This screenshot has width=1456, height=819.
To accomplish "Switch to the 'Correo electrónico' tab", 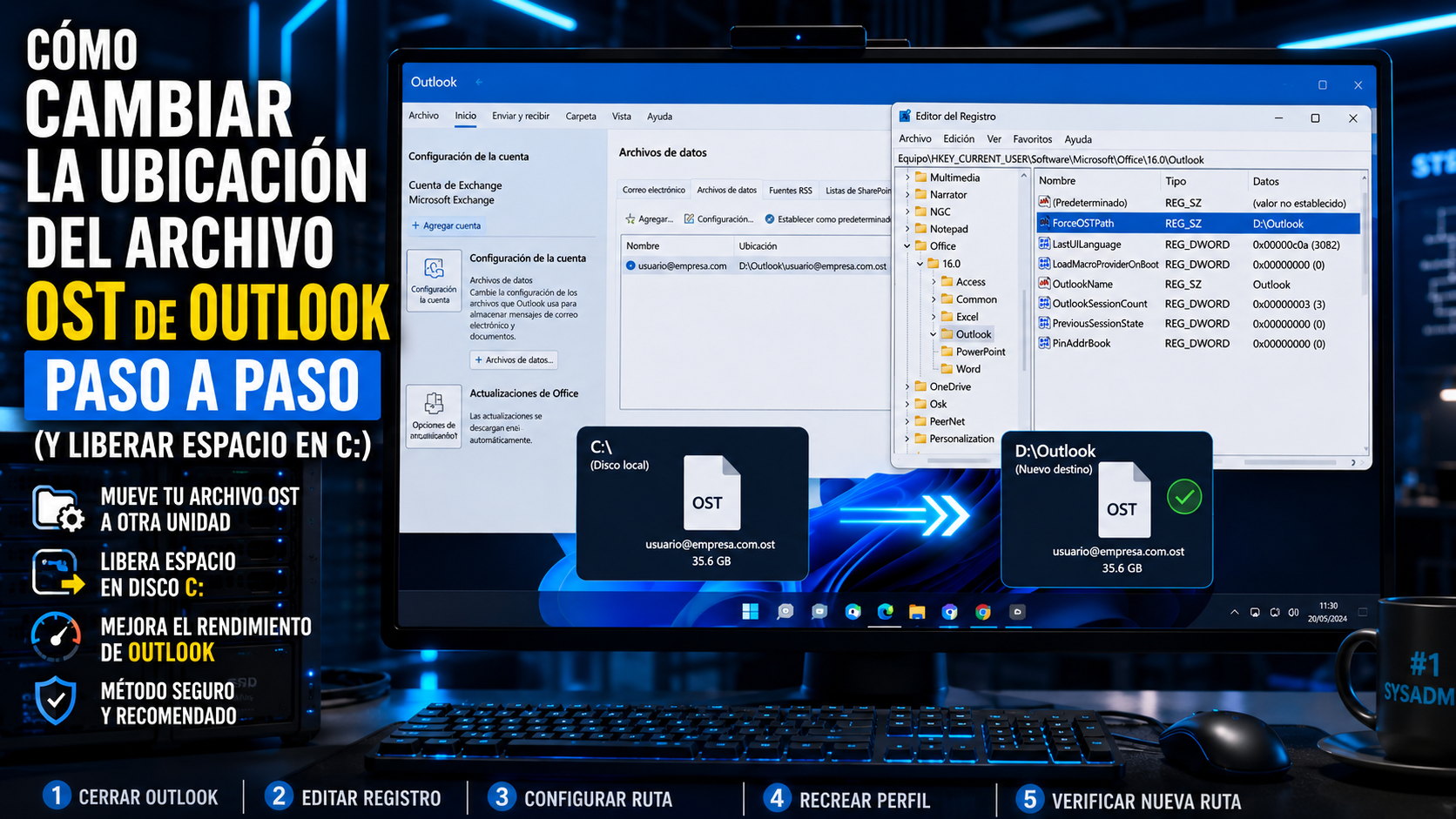I will (654, 190).
